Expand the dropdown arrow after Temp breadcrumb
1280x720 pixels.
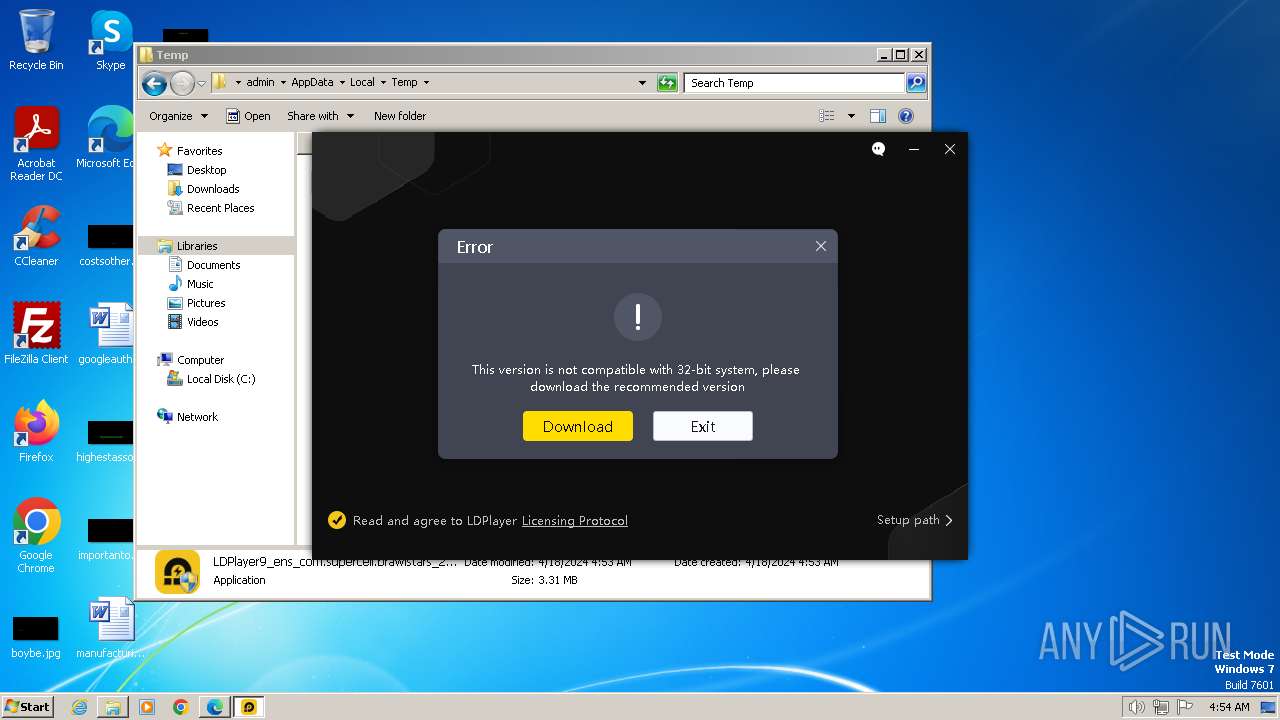pos(426,82)
